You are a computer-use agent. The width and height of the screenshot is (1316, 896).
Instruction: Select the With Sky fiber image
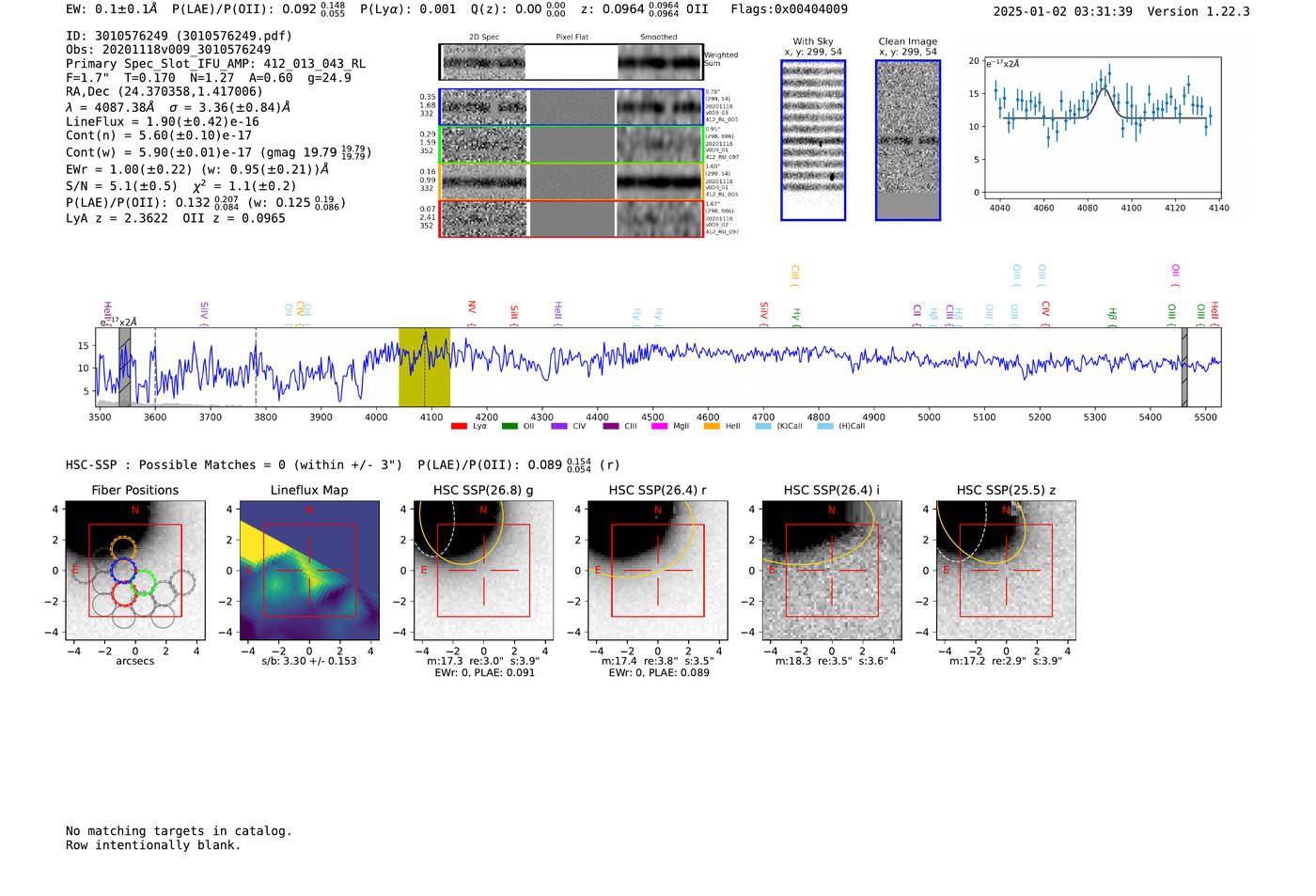(813, 140)
